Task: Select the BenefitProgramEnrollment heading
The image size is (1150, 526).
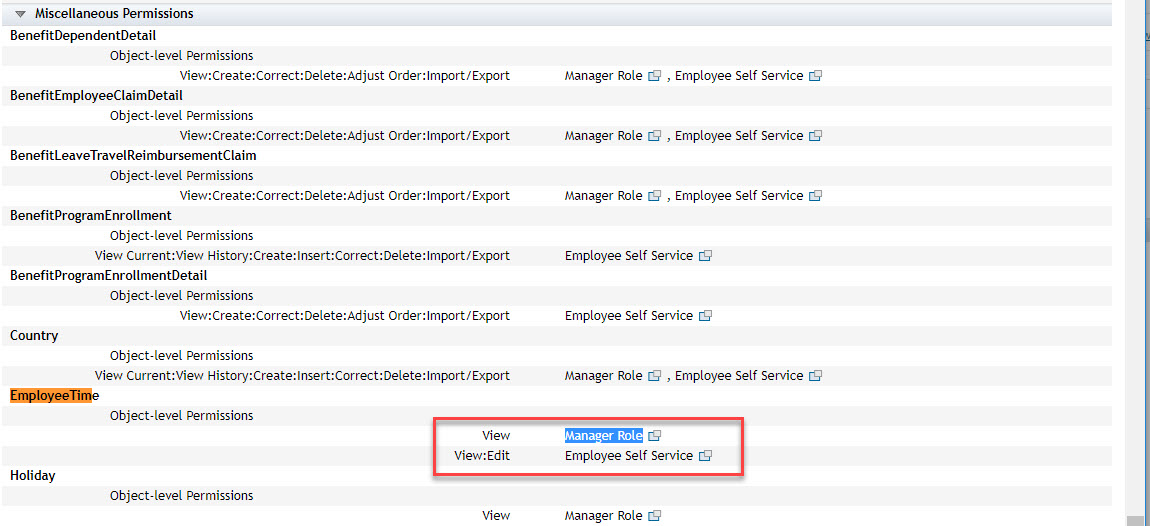Action: coord(91,215)
